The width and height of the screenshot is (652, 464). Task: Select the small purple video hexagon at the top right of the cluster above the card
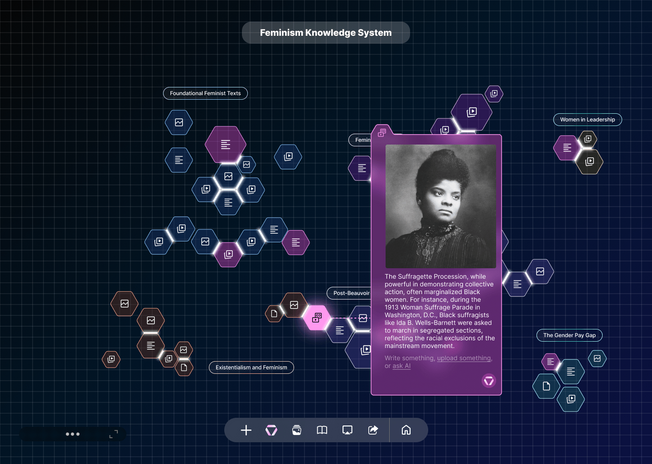(494, 94)
